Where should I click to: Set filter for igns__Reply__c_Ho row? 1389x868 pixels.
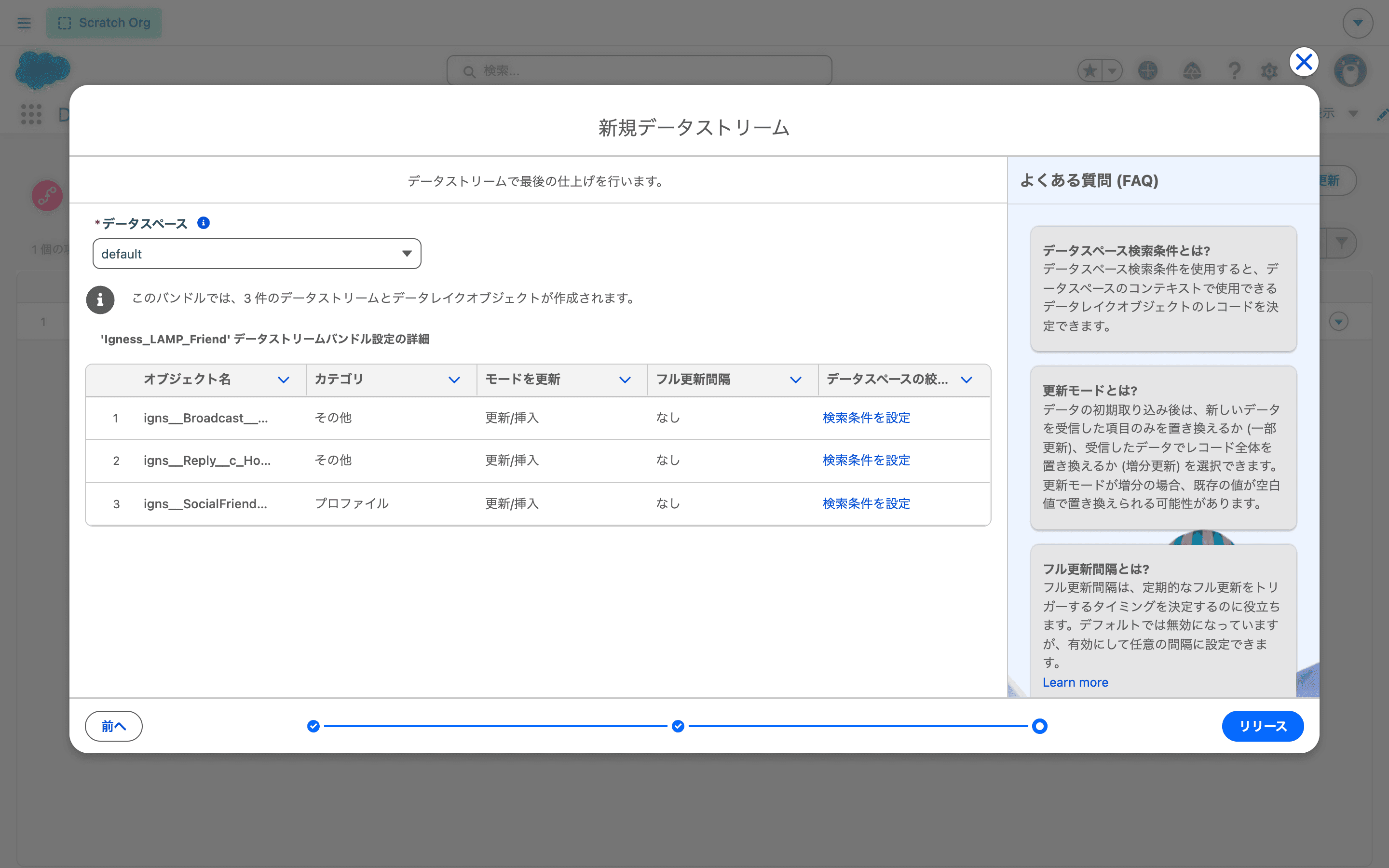pyautogui.click(x=866, y=461)
